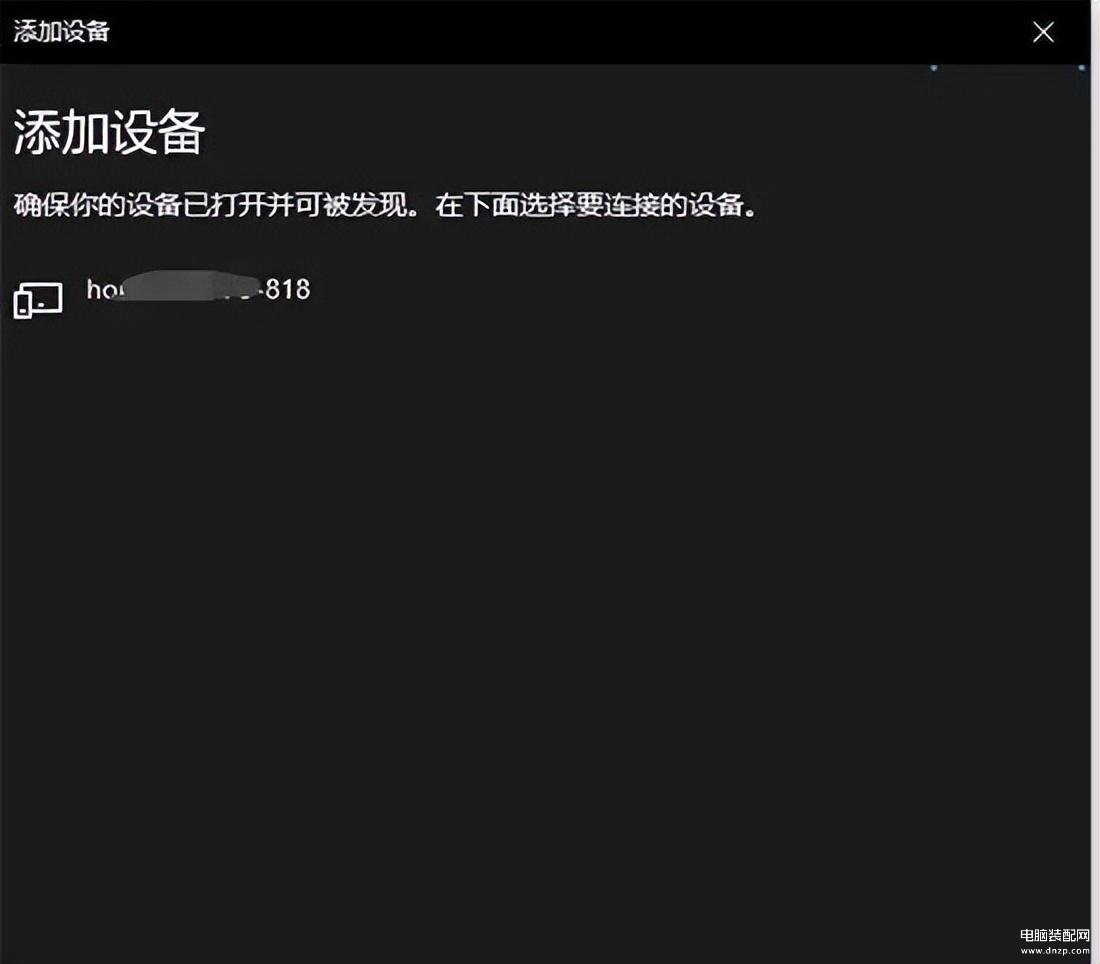Click the right-edge scrollbar strip

[x=1095, y=500]
